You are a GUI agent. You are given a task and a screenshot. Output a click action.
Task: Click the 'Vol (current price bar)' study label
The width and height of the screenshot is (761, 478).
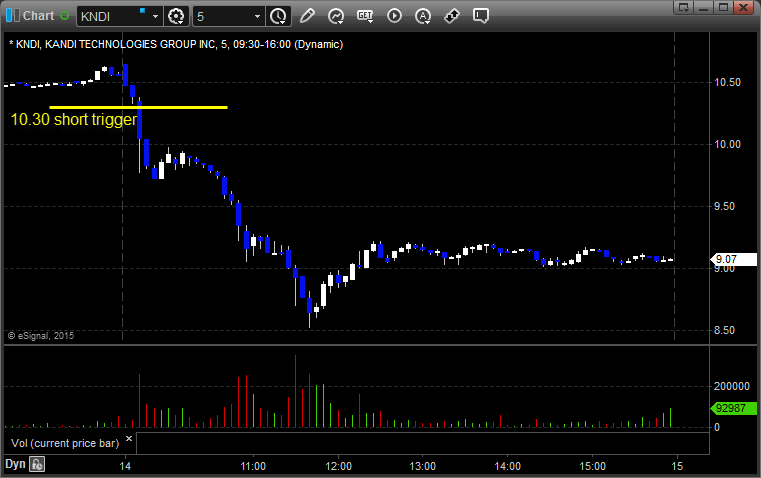coord(65,443)
